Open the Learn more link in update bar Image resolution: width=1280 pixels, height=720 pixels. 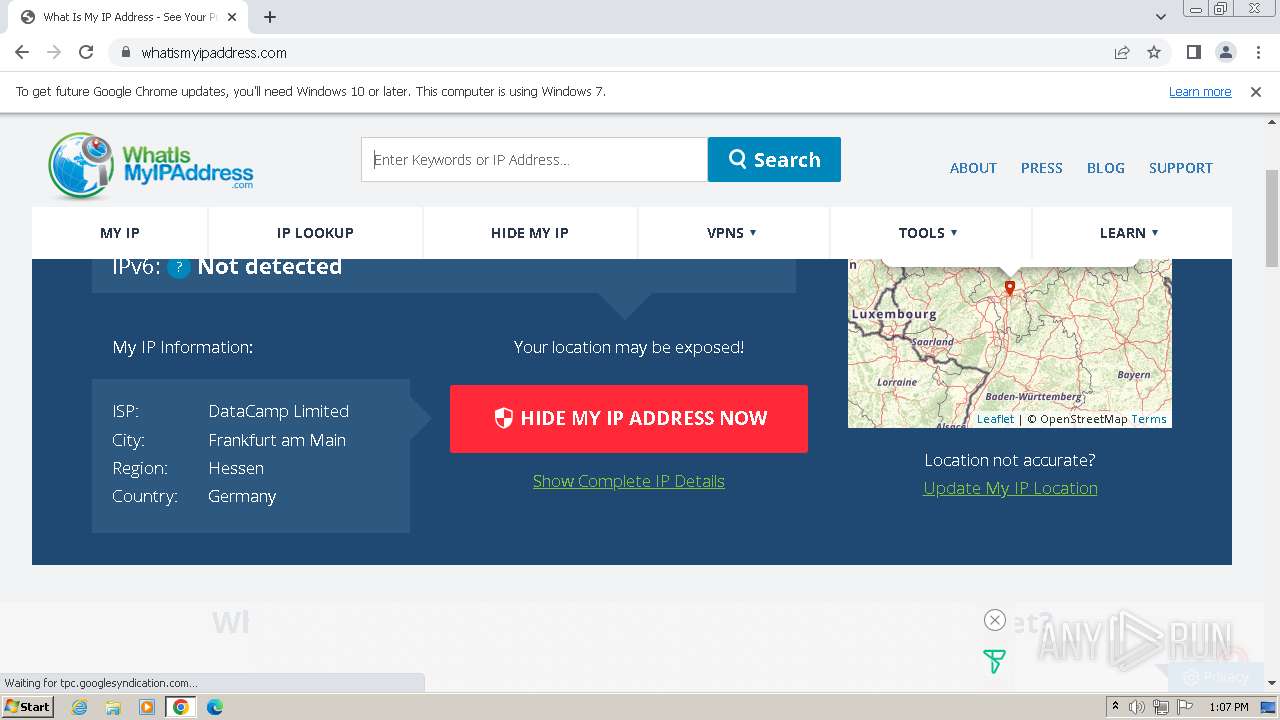pyautogui.click(x=1200, y=91)
